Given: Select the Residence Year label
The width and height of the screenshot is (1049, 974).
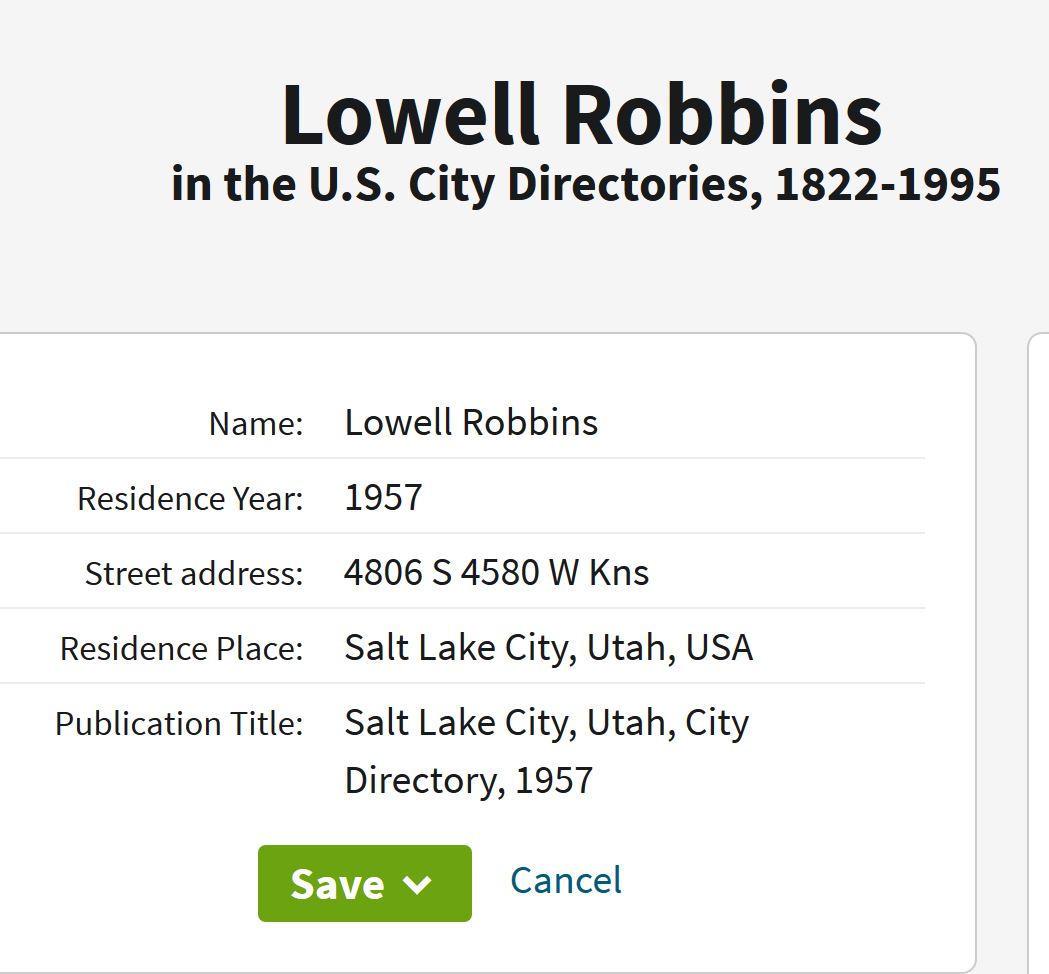Looking at the screenshot, I should pyautogui.click(x=190, y=498).
